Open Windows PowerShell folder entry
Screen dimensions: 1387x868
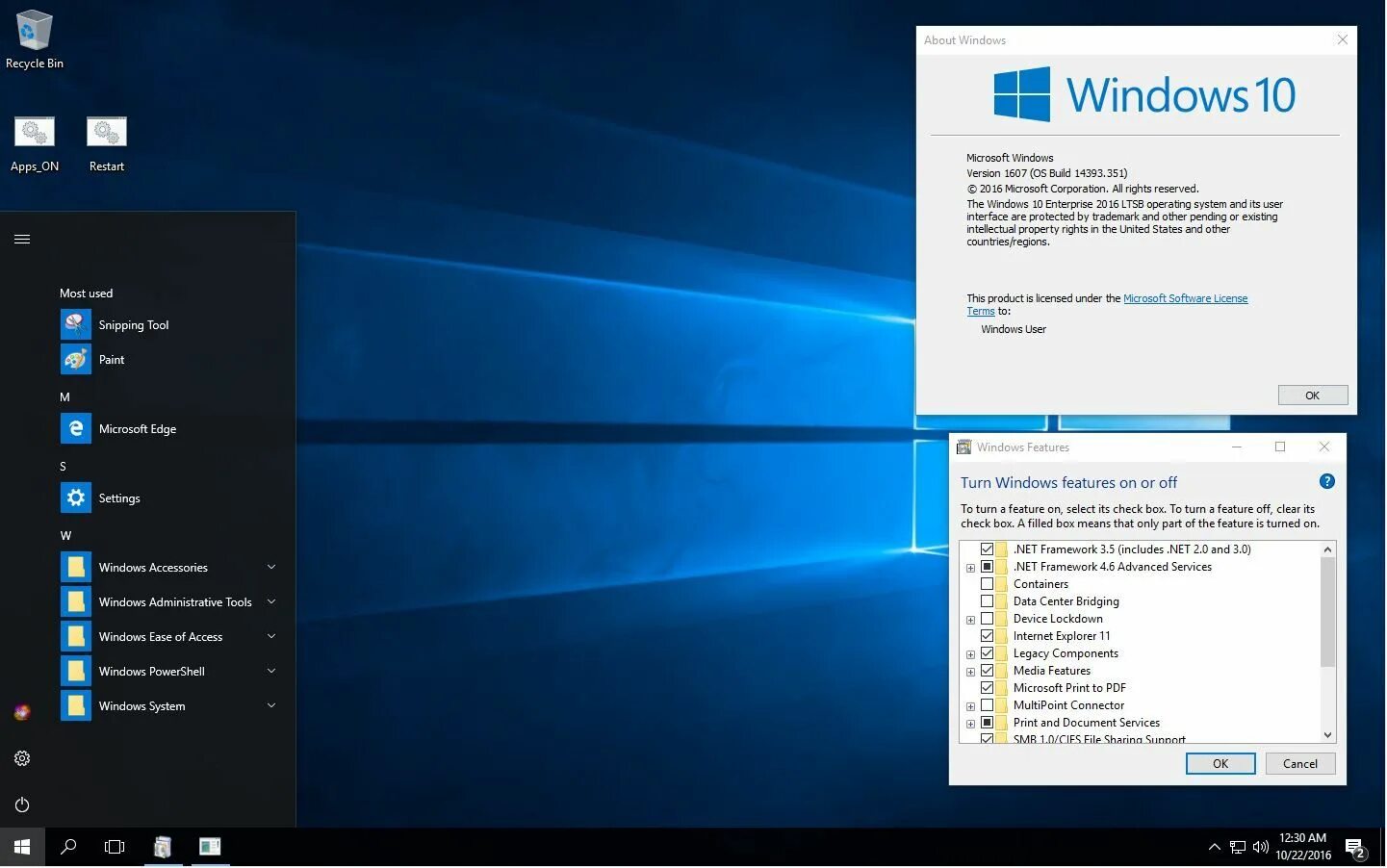click(x=168, y=672)
